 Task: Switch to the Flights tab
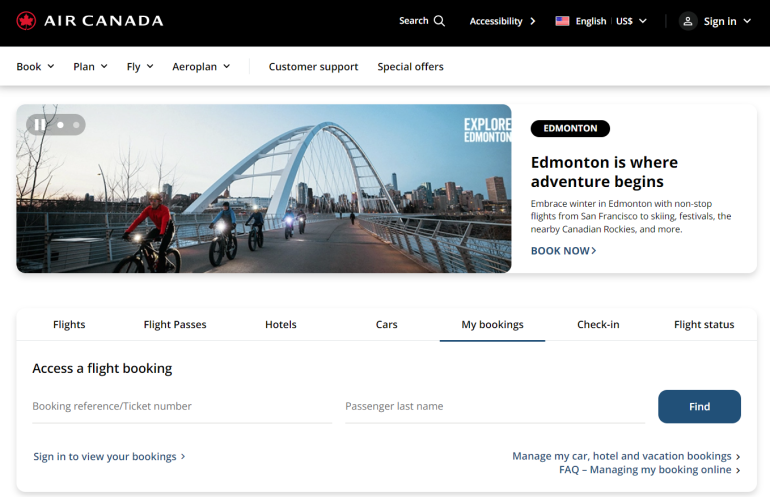[69, 325]
